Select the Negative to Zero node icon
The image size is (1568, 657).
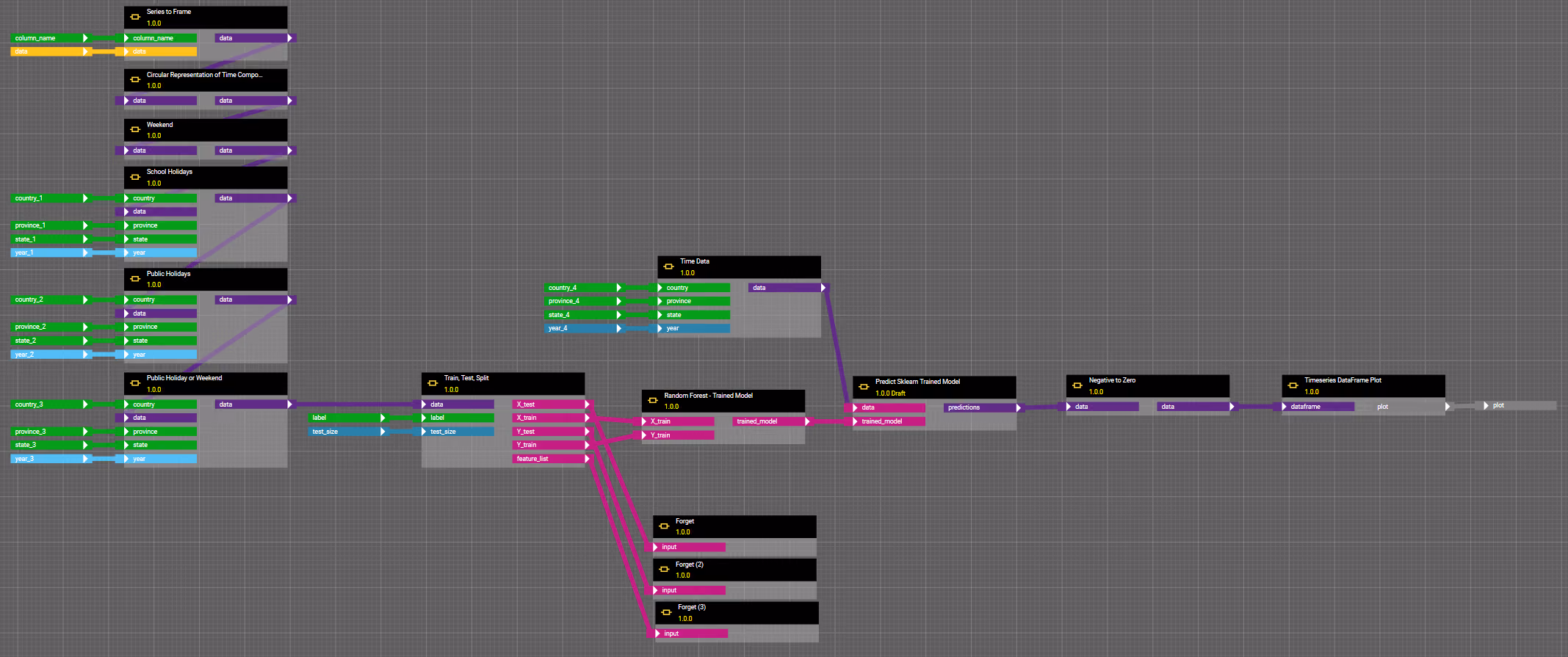point(1077,385)
